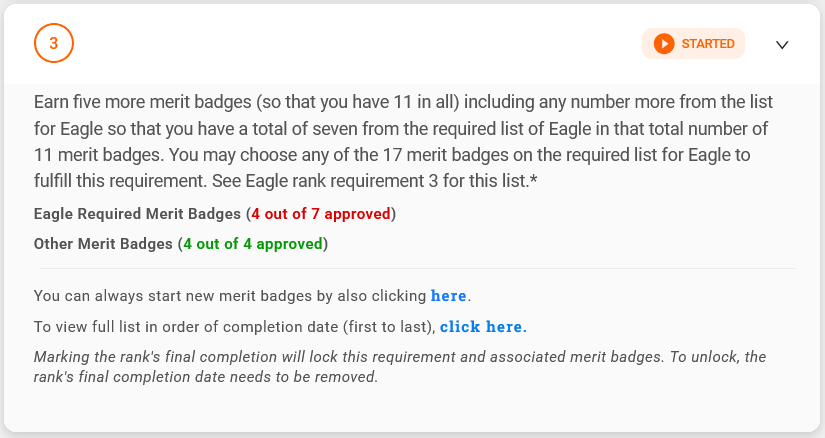Click the "Eagle Required Merit Badges" label
Image resolution: width=825 pixels, height=438 pixels.
pos(137,214)
